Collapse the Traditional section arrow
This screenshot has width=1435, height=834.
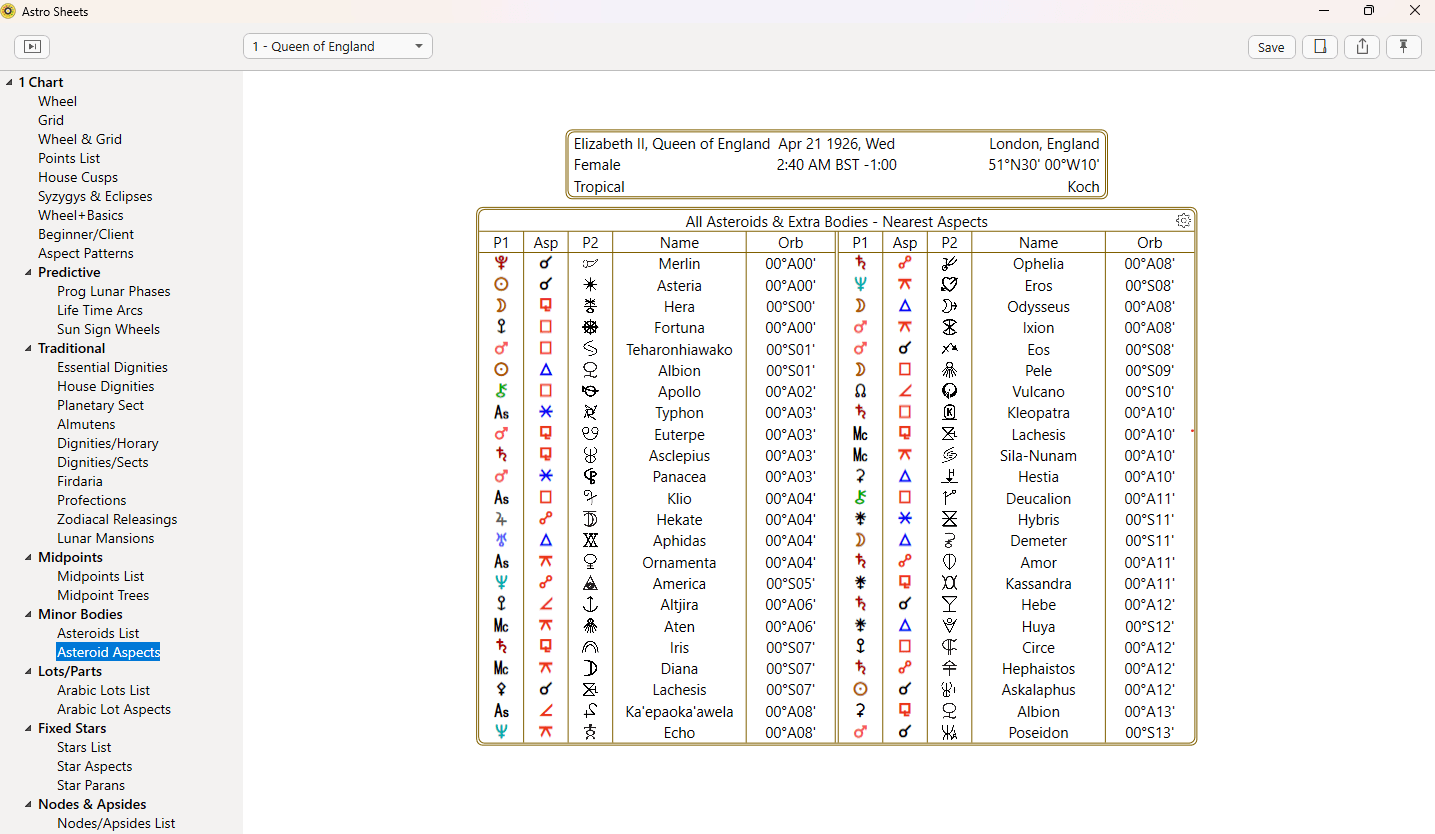tap(28, 348)
